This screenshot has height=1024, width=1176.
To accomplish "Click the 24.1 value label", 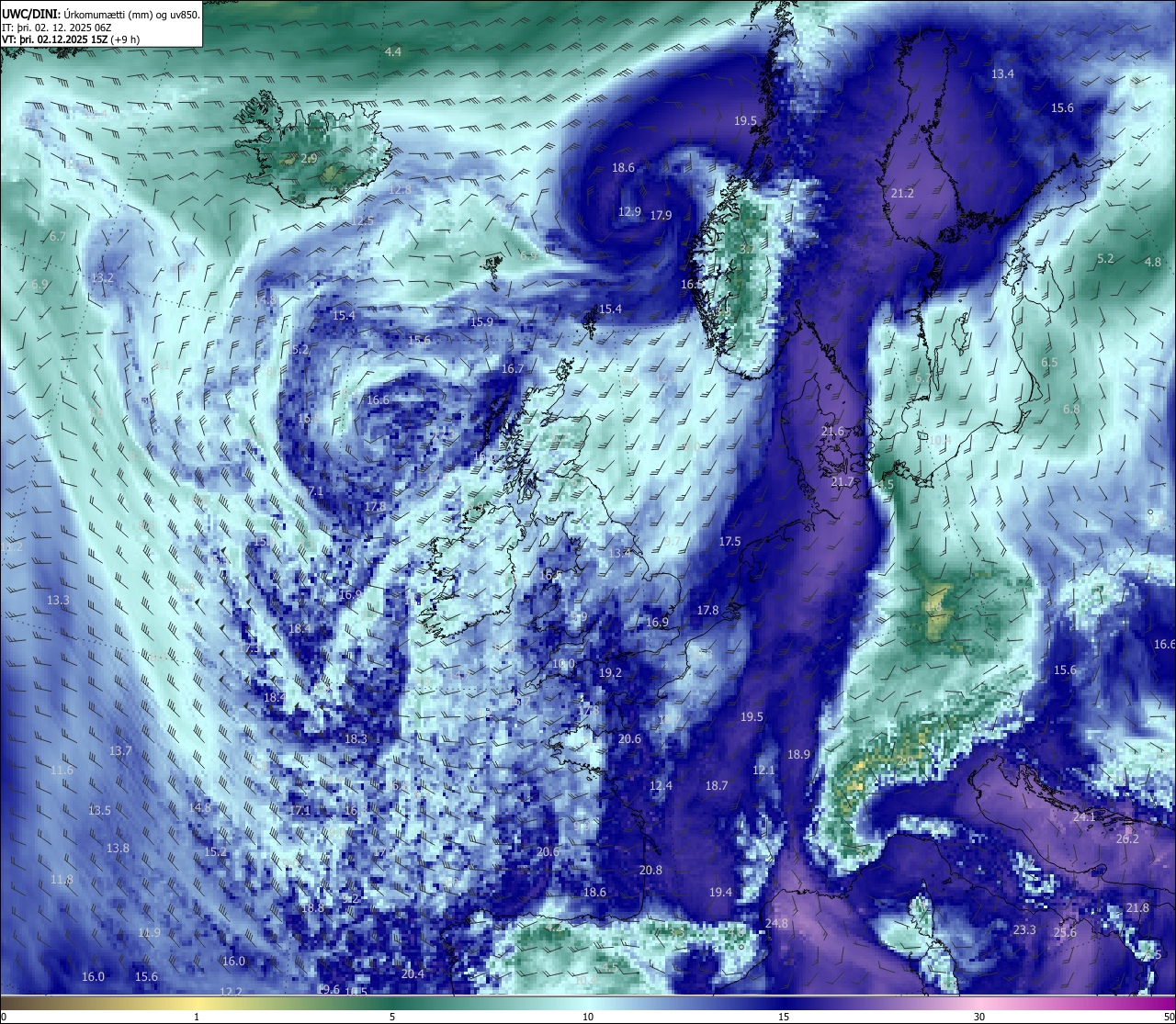I will [1084, 817].
